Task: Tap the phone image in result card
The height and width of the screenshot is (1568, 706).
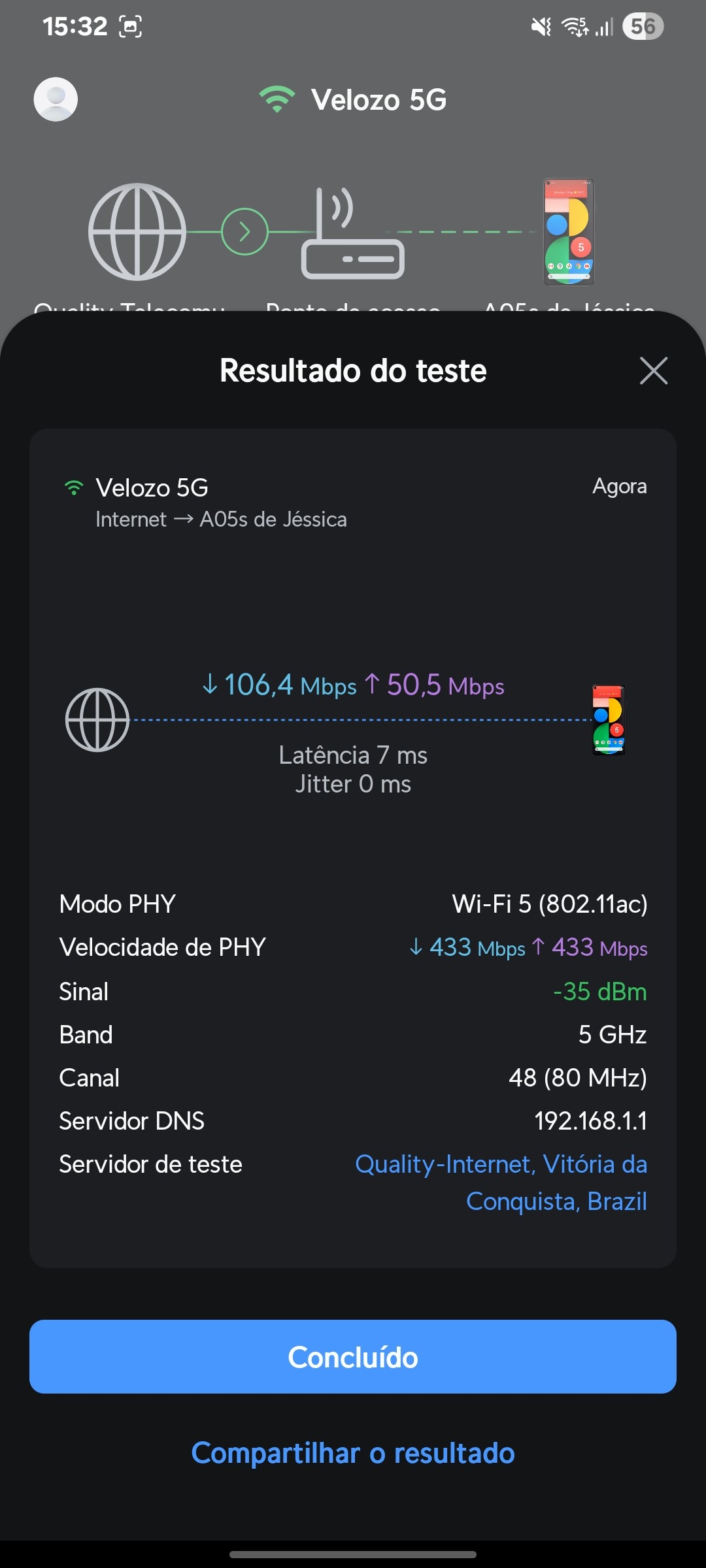Action: coord(609,719)
